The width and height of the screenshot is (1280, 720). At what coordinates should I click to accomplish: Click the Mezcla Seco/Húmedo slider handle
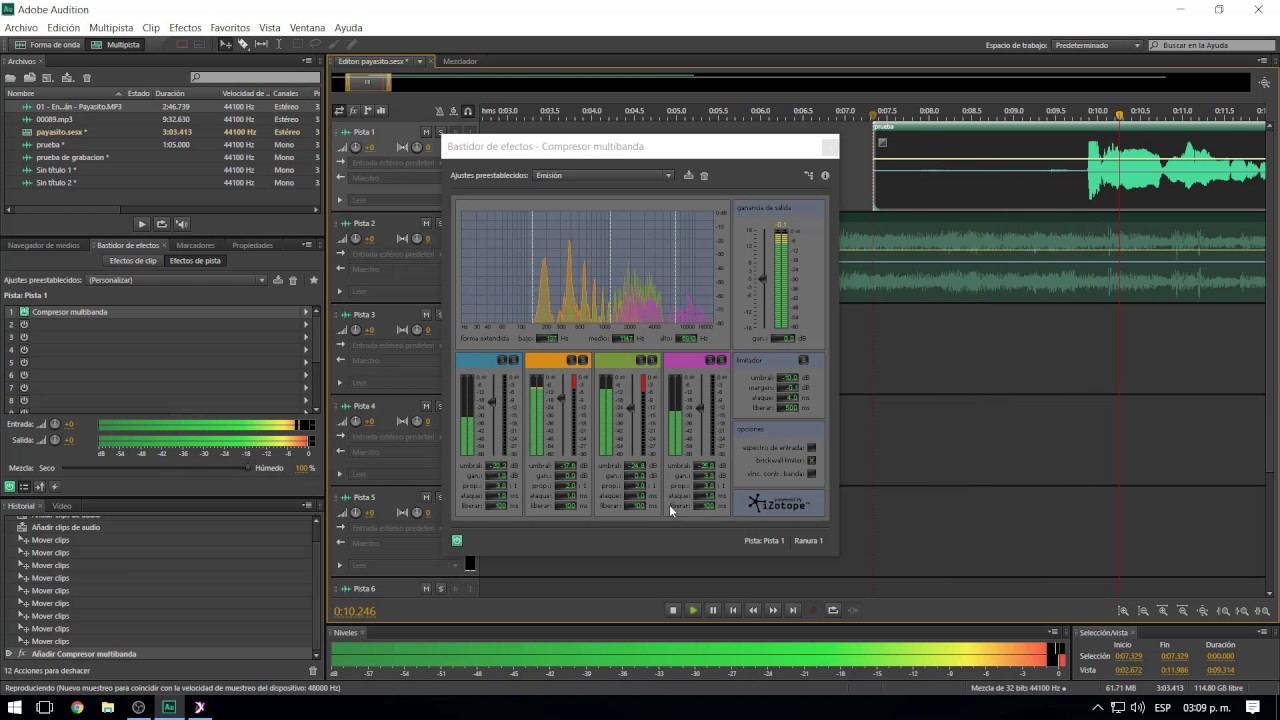pos(248,468)
